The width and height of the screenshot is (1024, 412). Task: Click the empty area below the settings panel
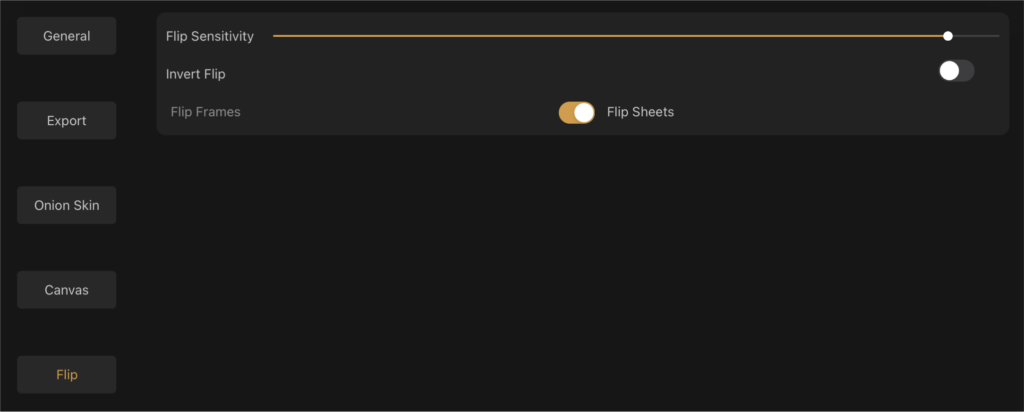coord(583,271)
